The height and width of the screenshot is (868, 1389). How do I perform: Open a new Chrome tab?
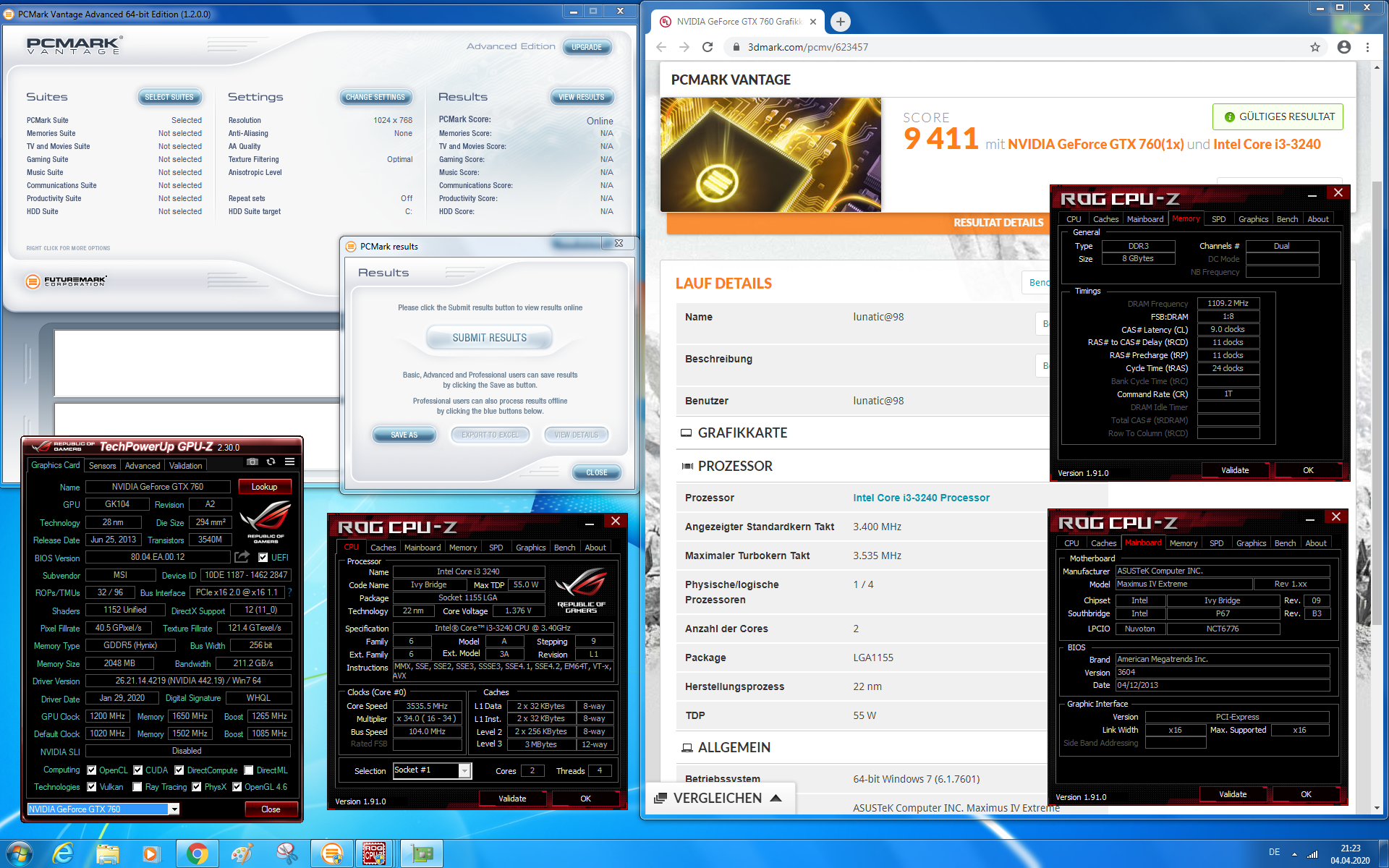click(840, 22)
